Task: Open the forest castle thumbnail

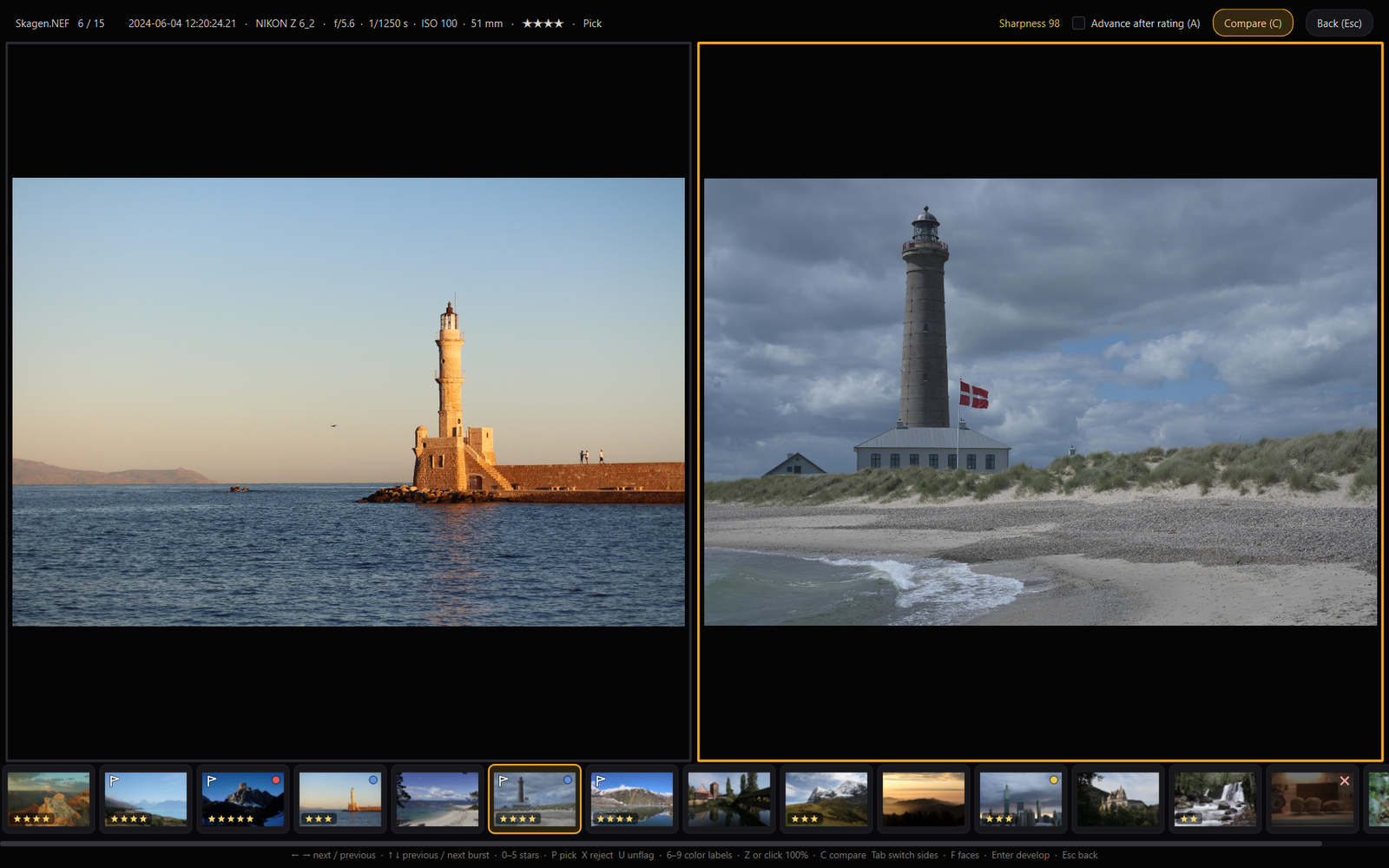Action: click(1118, 799)
